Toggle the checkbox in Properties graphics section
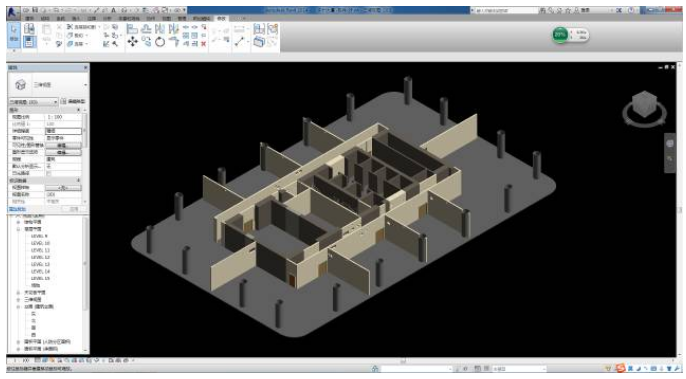This screenshot has width=686, height=379. click(x=49, y=174)
